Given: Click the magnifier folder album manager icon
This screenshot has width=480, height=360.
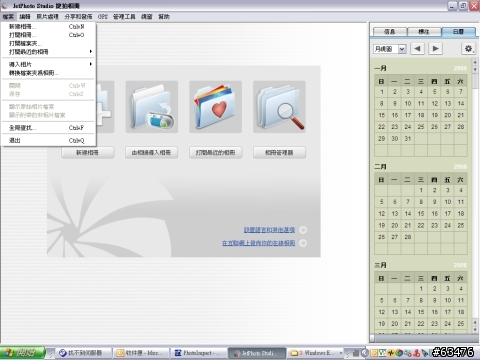Looking at the screenshot, I should [279, 107].
